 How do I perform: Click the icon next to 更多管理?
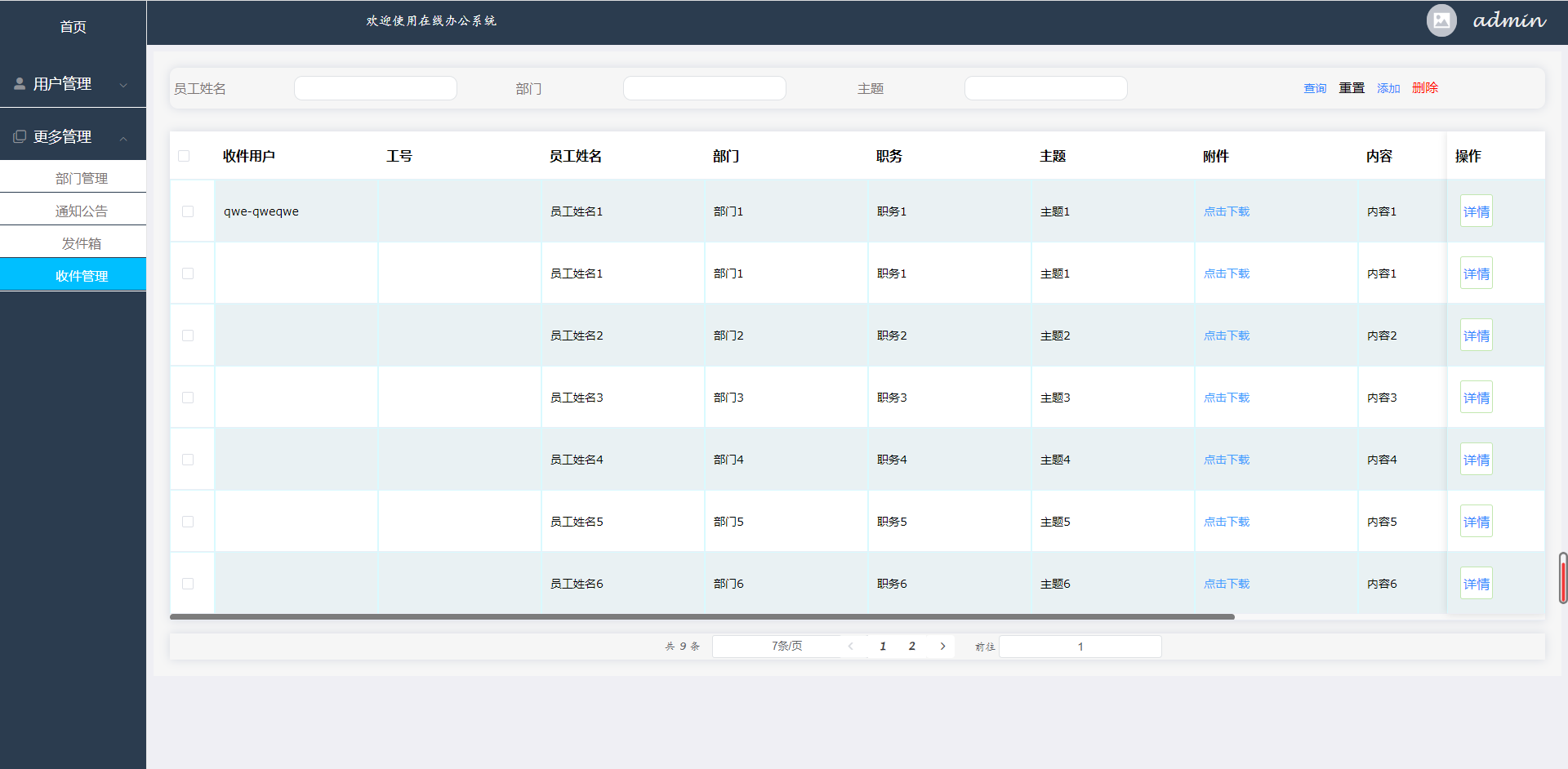coord(19,136)
